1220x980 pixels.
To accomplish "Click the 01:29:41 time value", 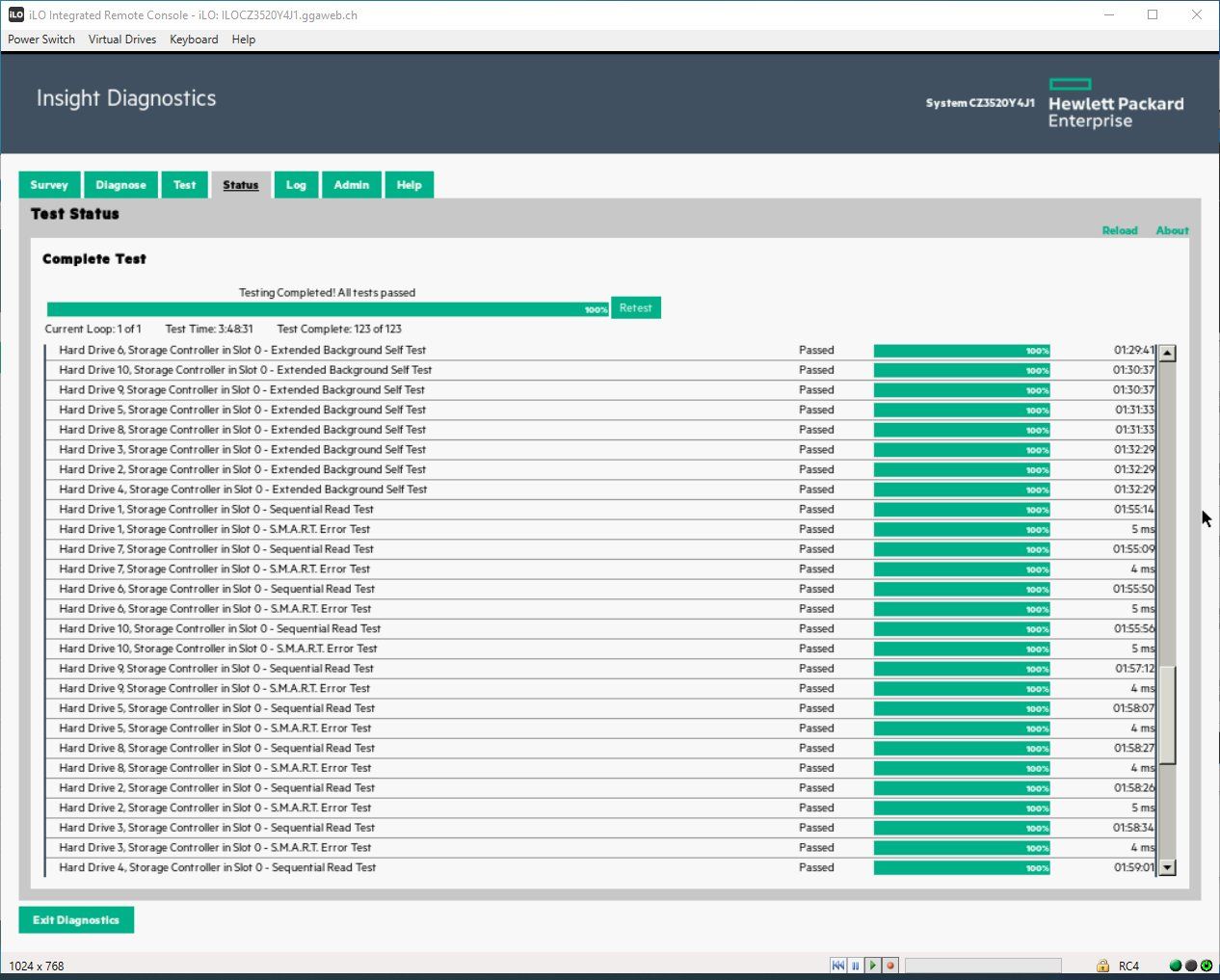I will (1134, 351).
